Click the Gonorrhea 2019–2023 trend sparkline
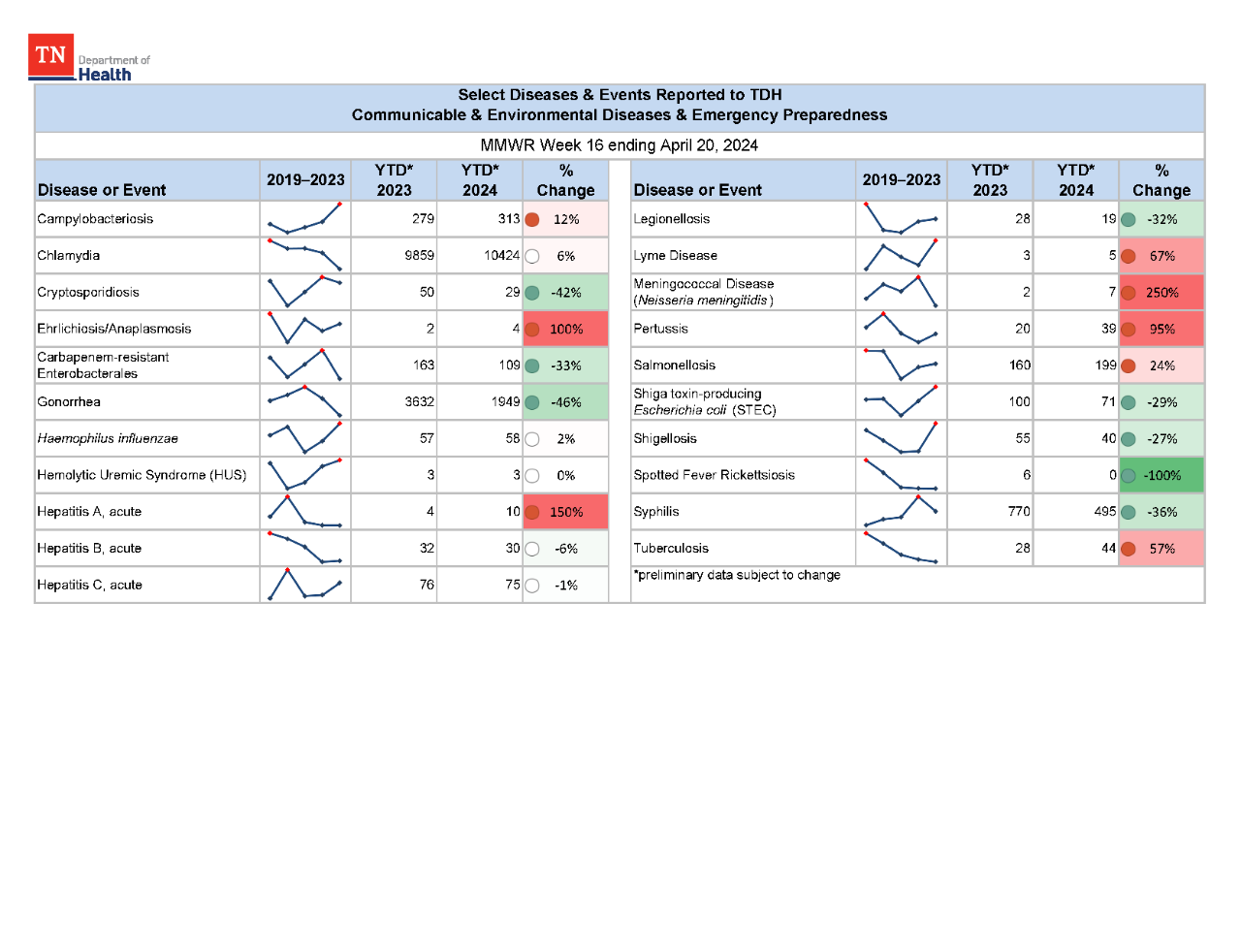Screen dimensions: 1241x952 coord(304,401)
